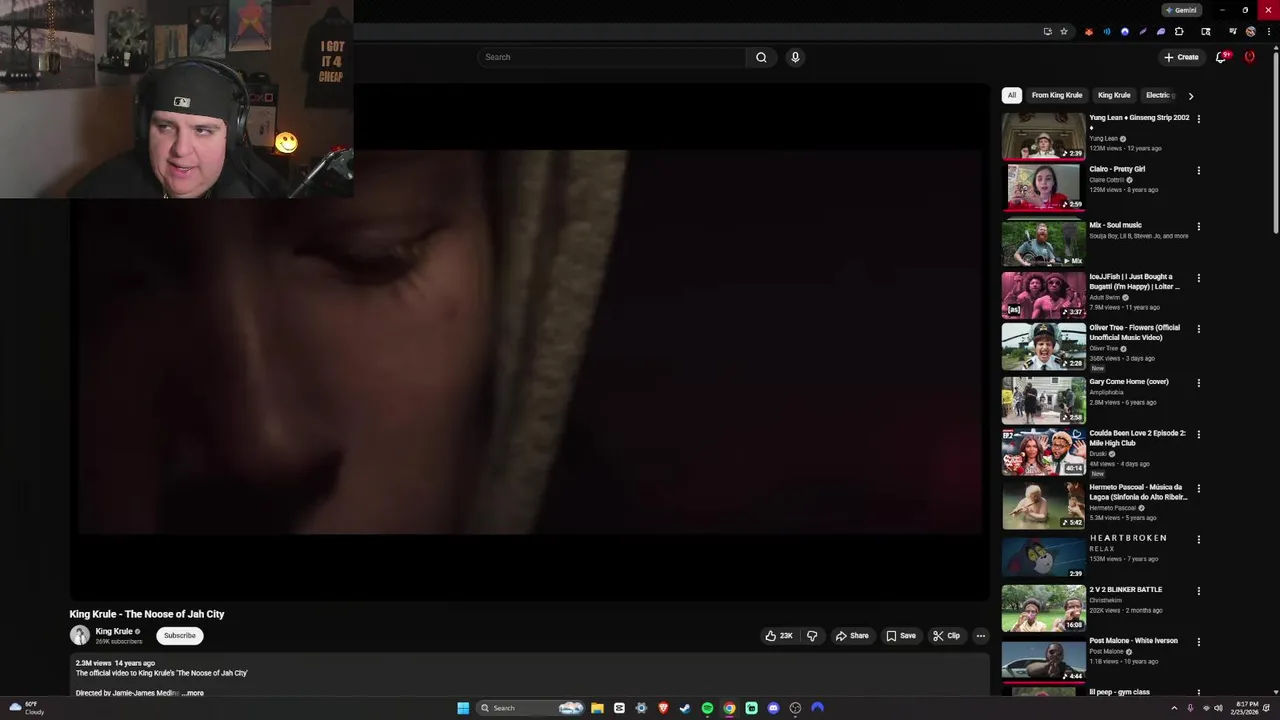Image resolution: width=1280 pixels, height=720 pixels.
Task: Expand description with ...more
Action: pos(193,693)
